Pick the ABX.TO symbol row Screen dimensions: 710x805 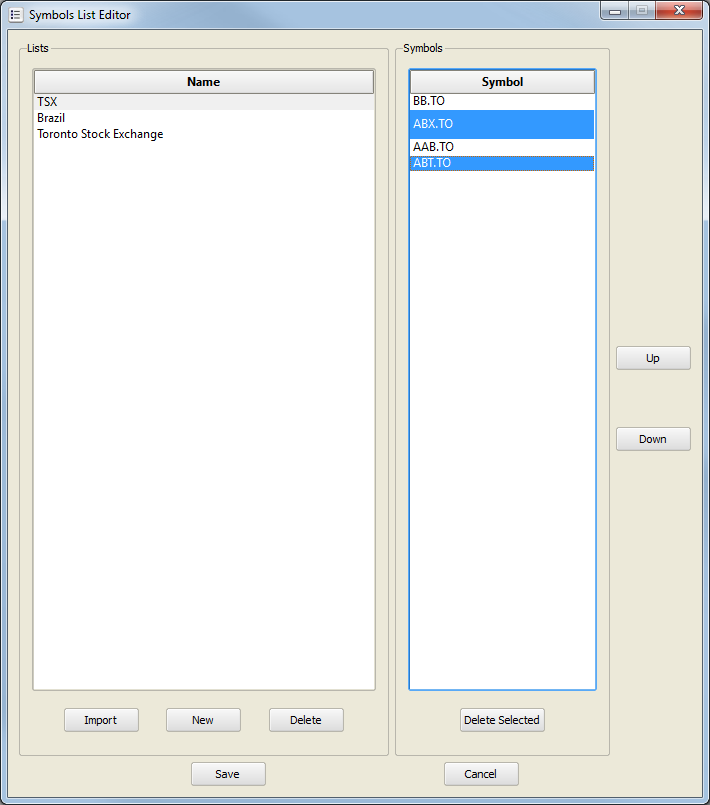[433, 124]
